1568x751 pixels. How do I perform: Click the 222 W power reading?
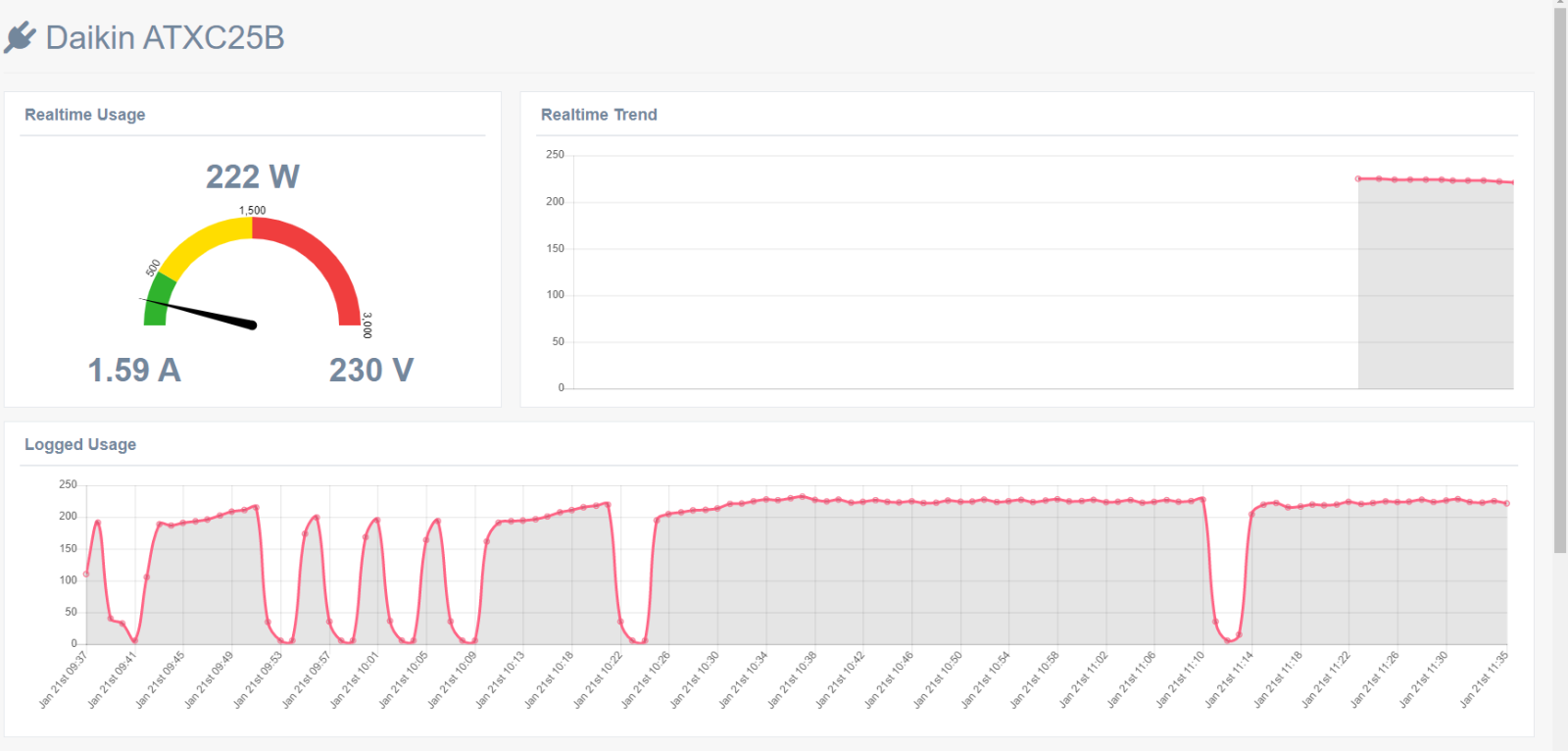[253, 176]
